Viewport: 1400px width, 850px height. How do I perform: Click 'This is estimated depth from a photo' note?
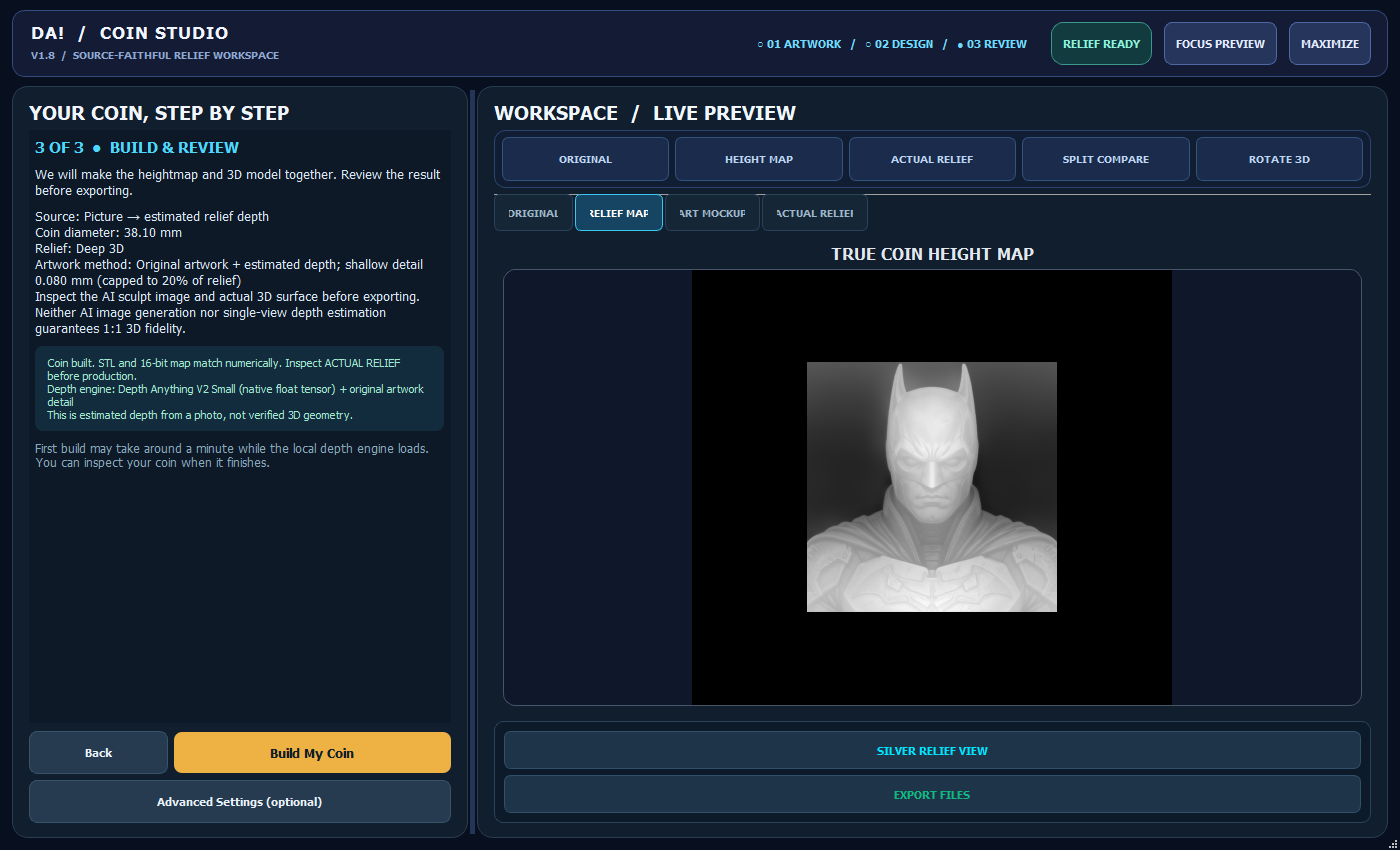tap(200, 415)
